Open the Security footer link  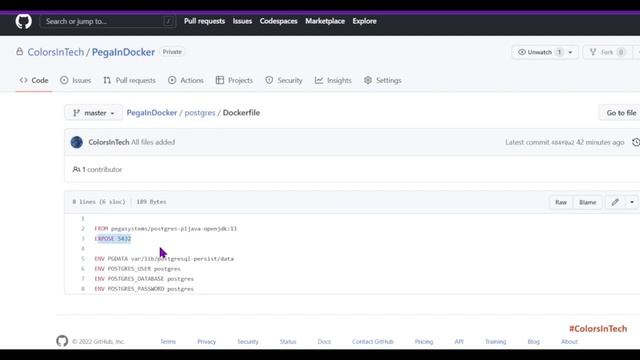coord(248,342)
